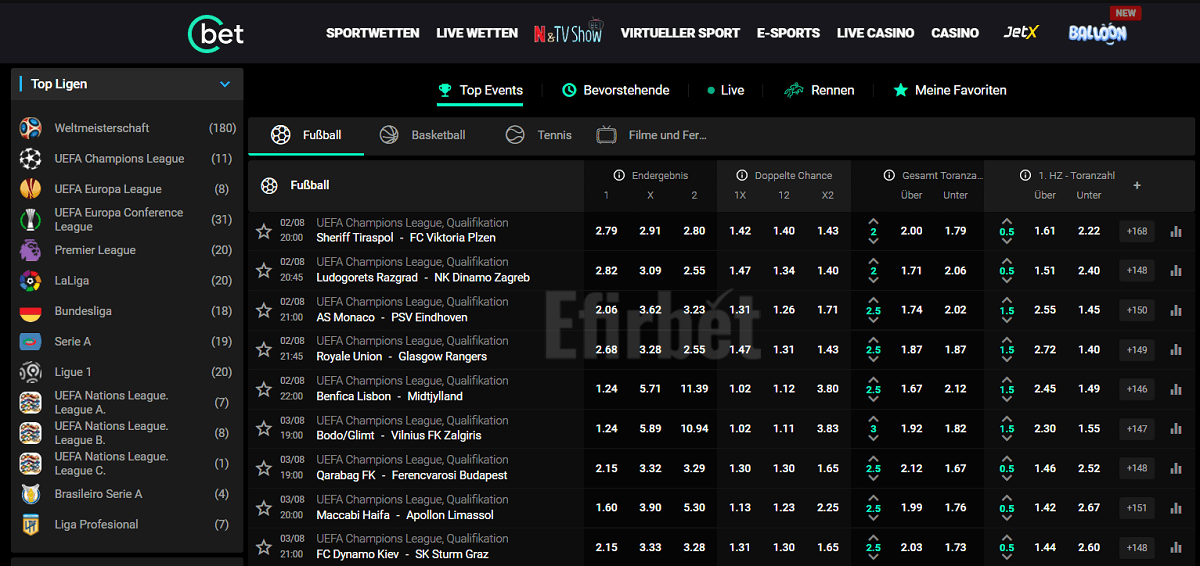Go to E-SPORTS section

tap(788, 33)
